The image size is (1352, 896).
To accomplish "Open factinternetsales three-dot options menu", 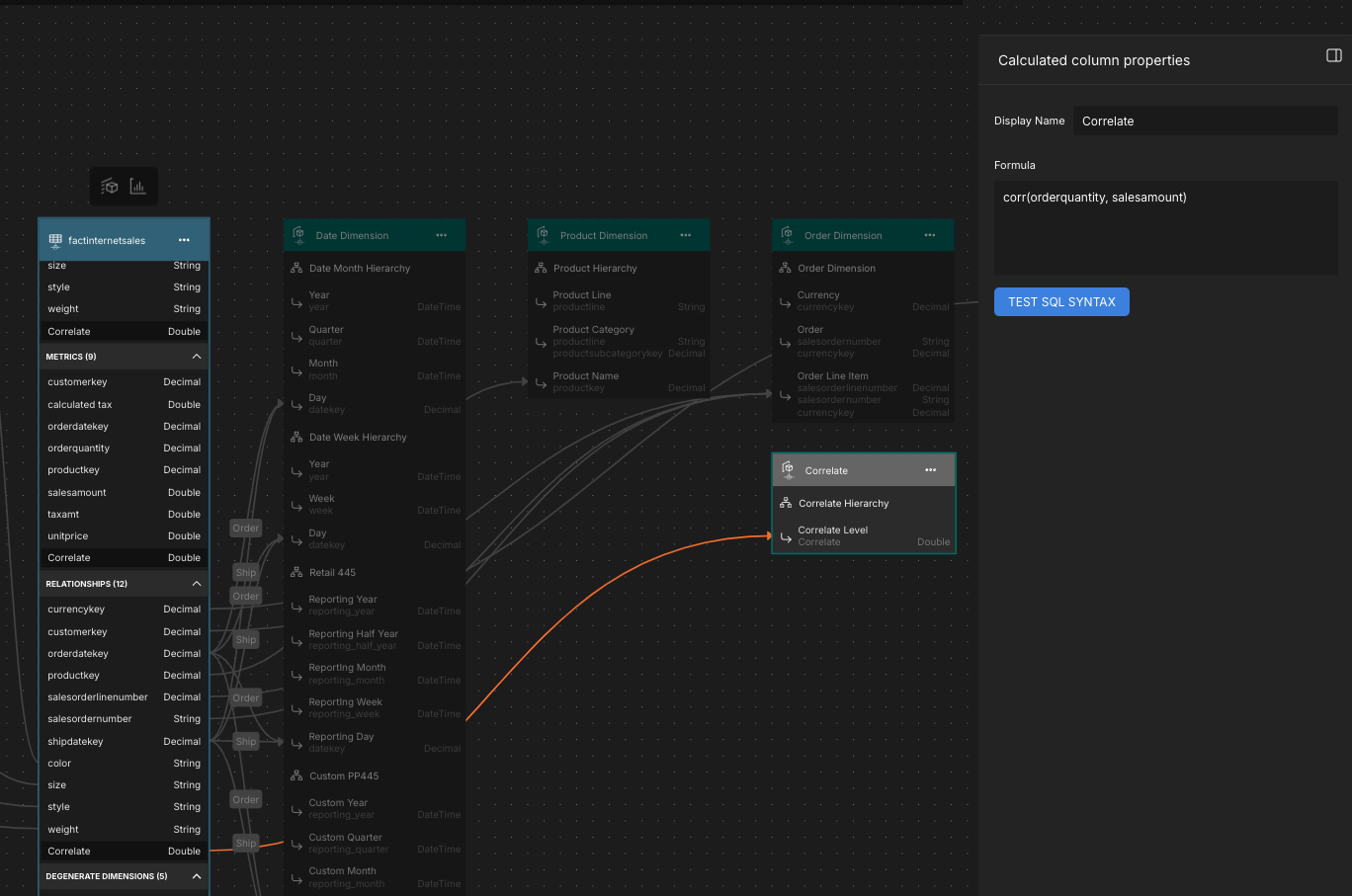I will [x=184, y=240].
